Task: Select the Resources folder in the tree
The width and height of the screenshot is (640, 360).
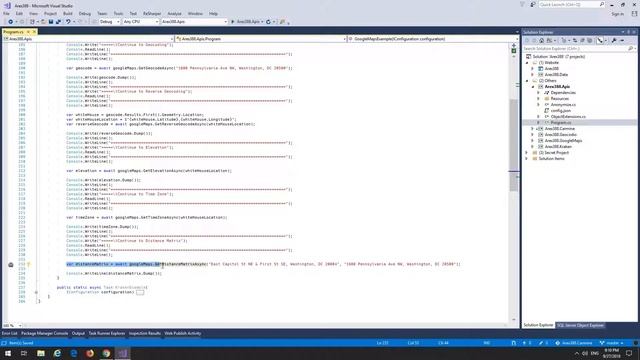Action: tap(560, 99)
